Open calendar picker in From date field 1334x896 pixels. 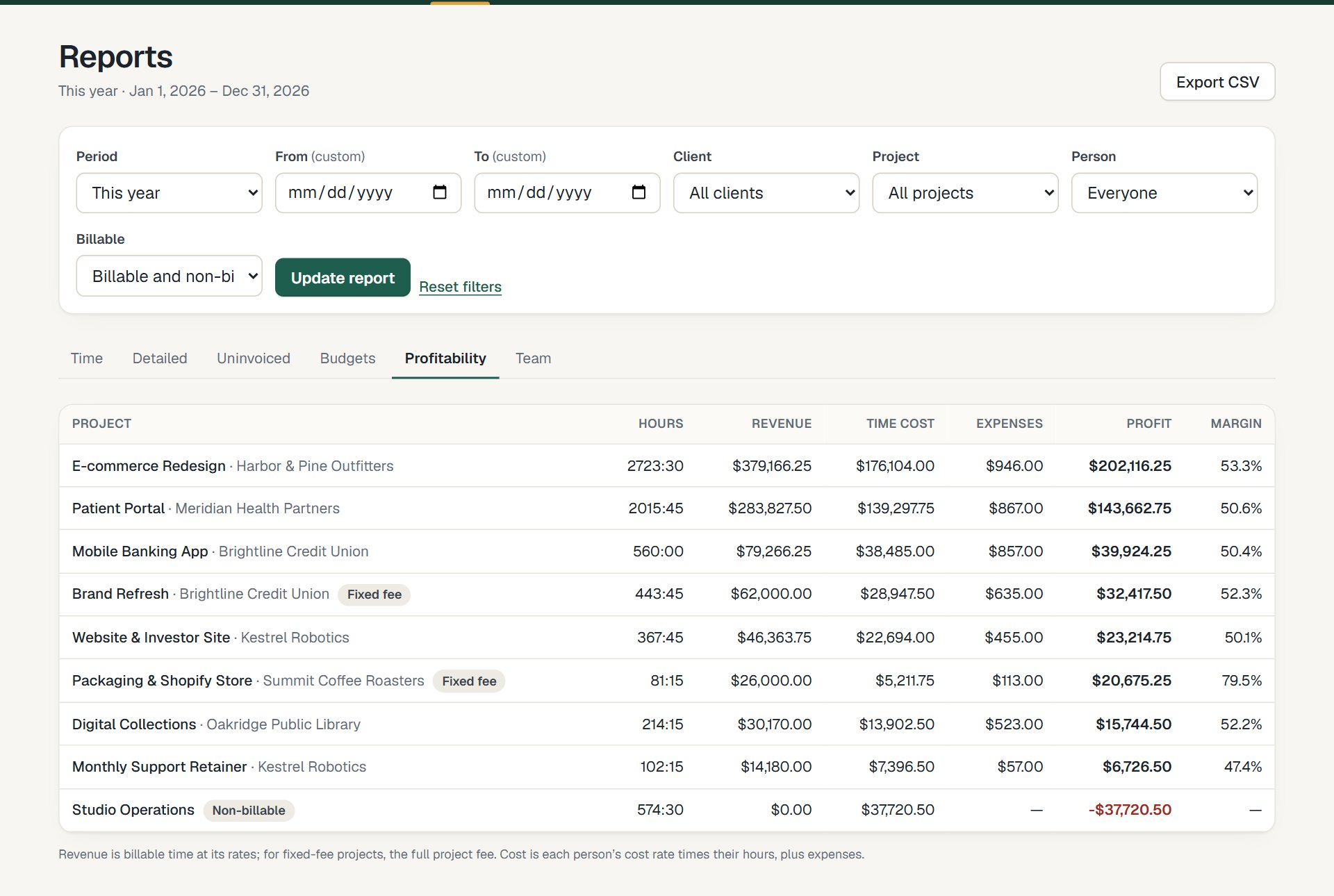click(x=439, y=192)
